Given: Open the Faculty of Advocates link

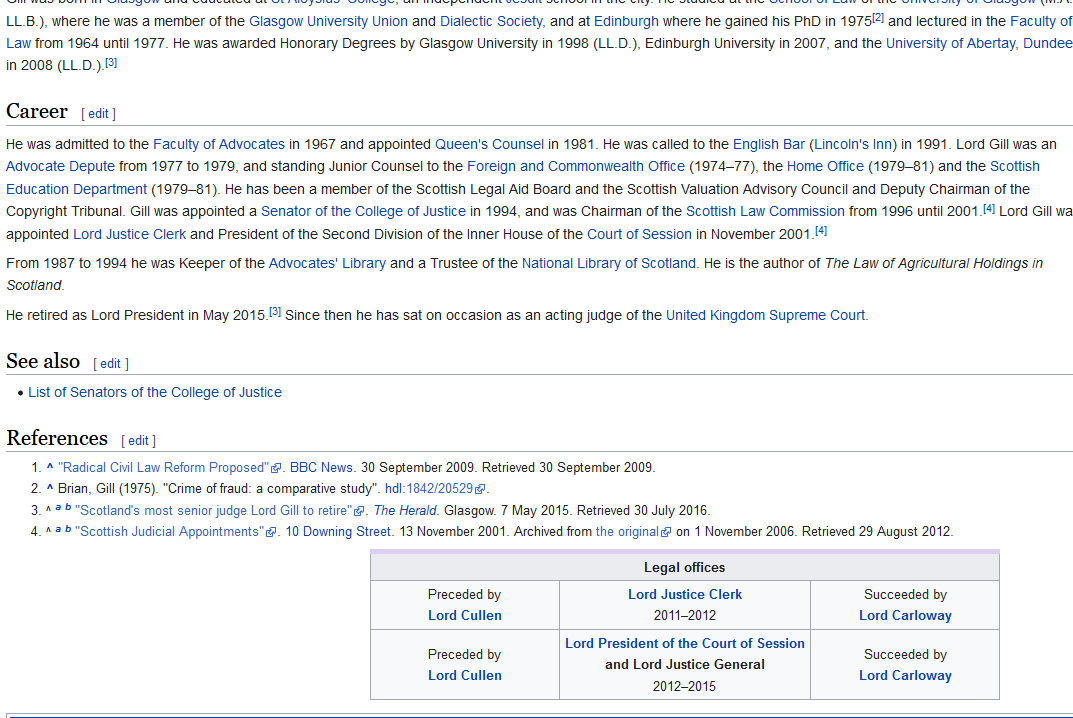Looking at the screenshot, I should click(x=219, y=144).
